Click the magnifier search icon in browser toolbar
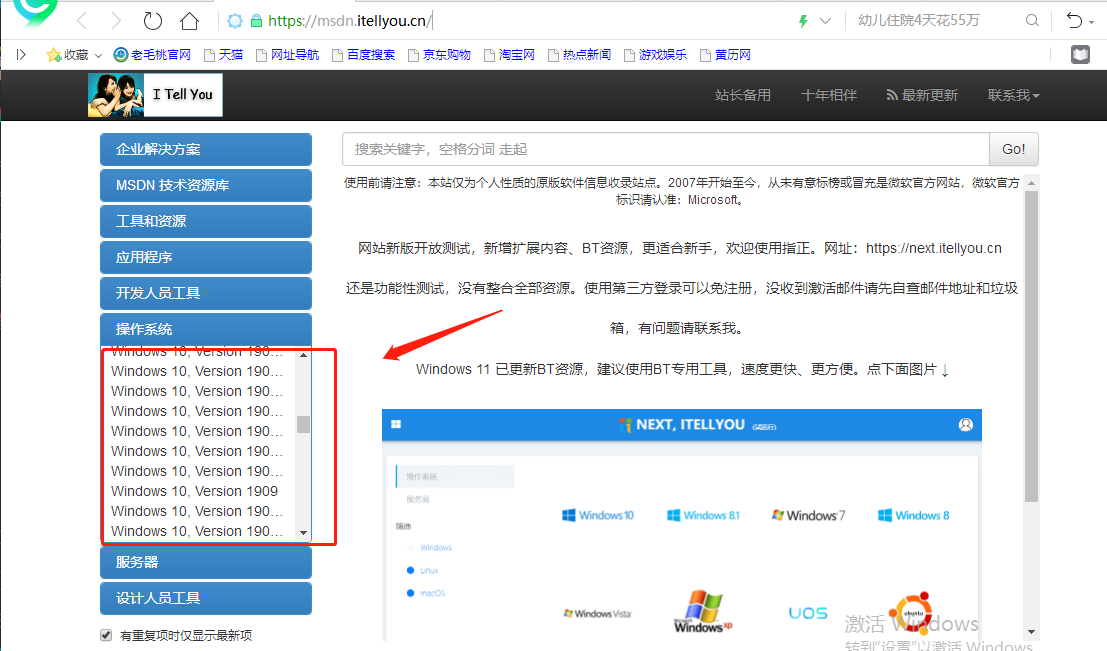 click(1032, 20)
